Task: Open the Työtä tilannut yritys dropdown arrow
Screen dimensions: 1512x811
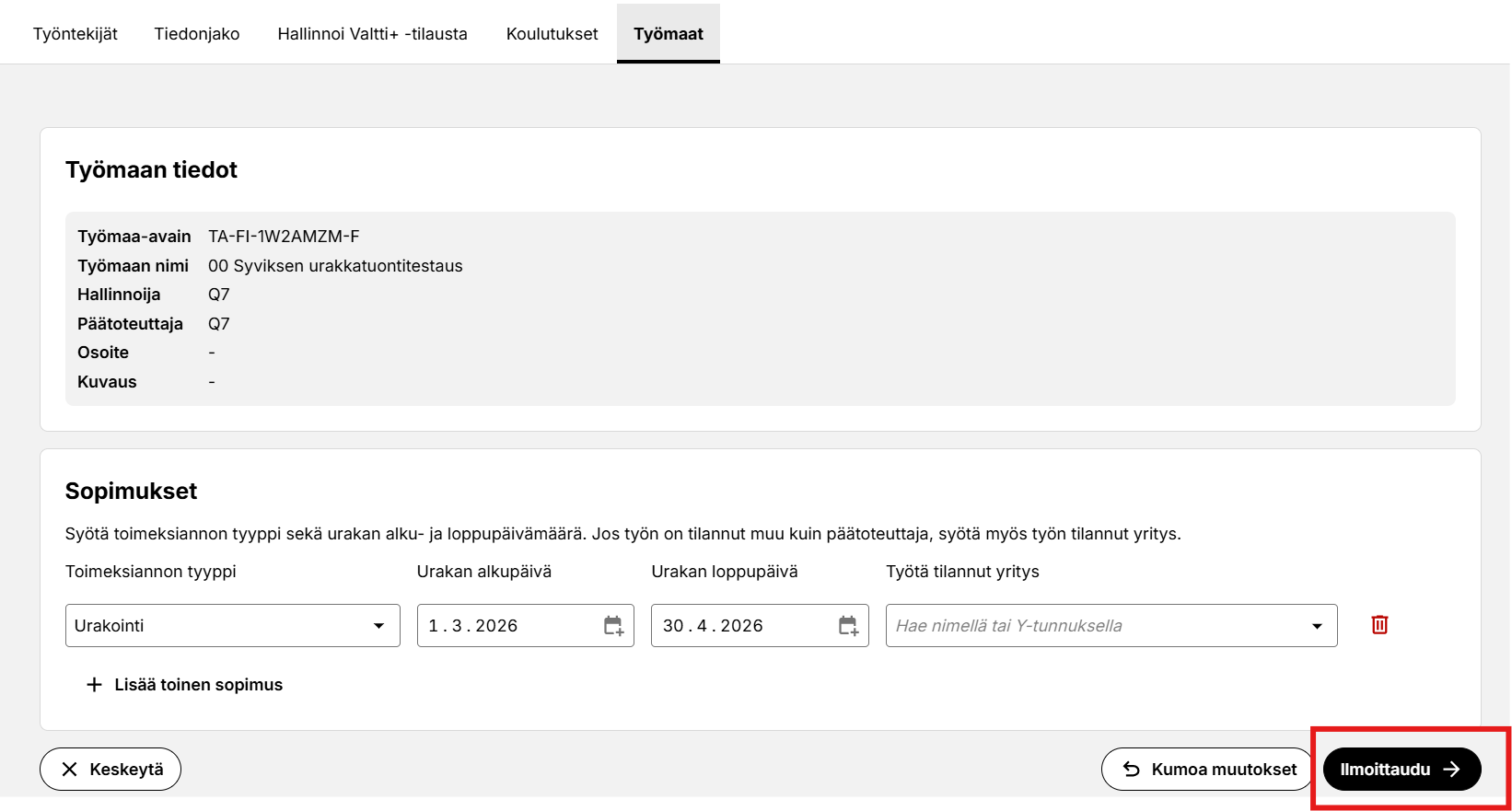Action: click(1317, 626)
